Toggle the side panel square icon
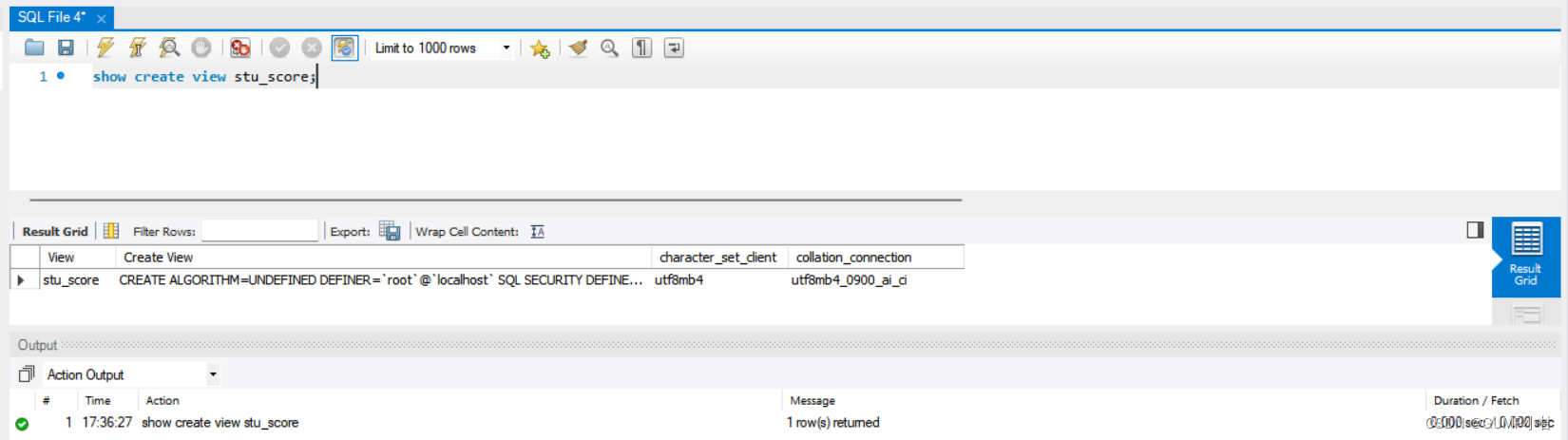This screenshot has width=1568, height=440. [x=1475, y=230]
